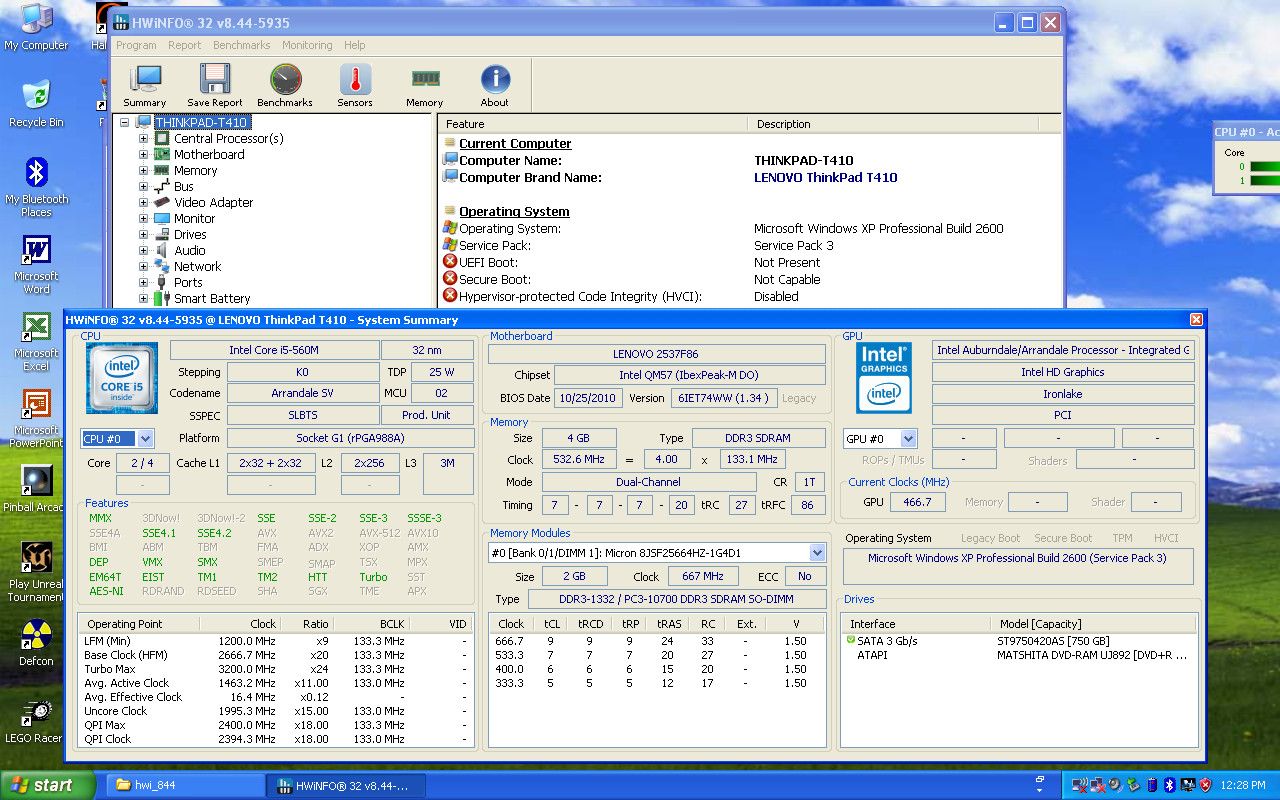Expand the Motherboard tree node
Image resolution: width=1280 pixels, height=800 pixels.
[x=143, y=155]
